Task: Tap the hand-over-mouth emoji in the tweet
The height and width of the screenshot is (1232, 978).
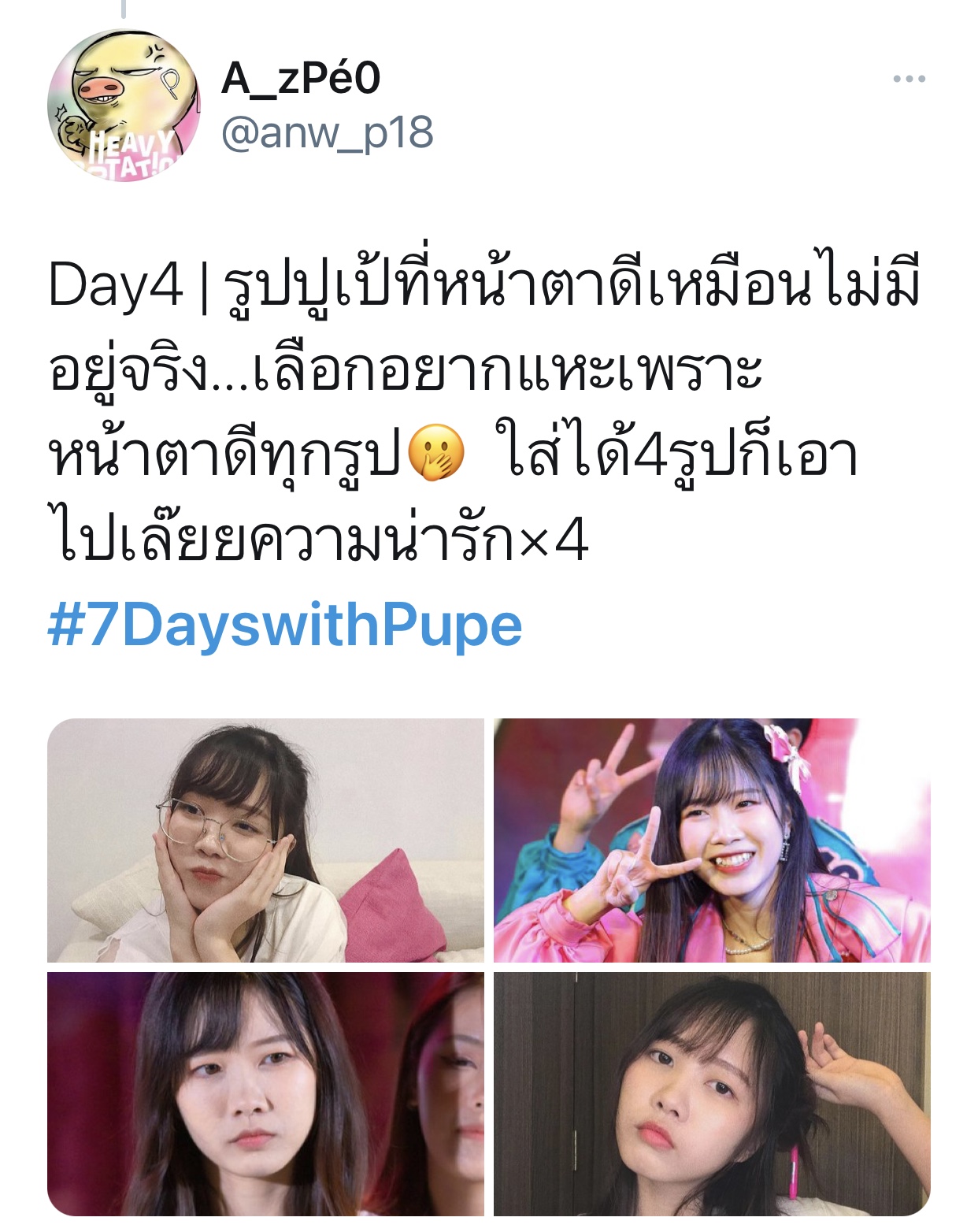Action: pyautogui.click(x=436, y=452)
